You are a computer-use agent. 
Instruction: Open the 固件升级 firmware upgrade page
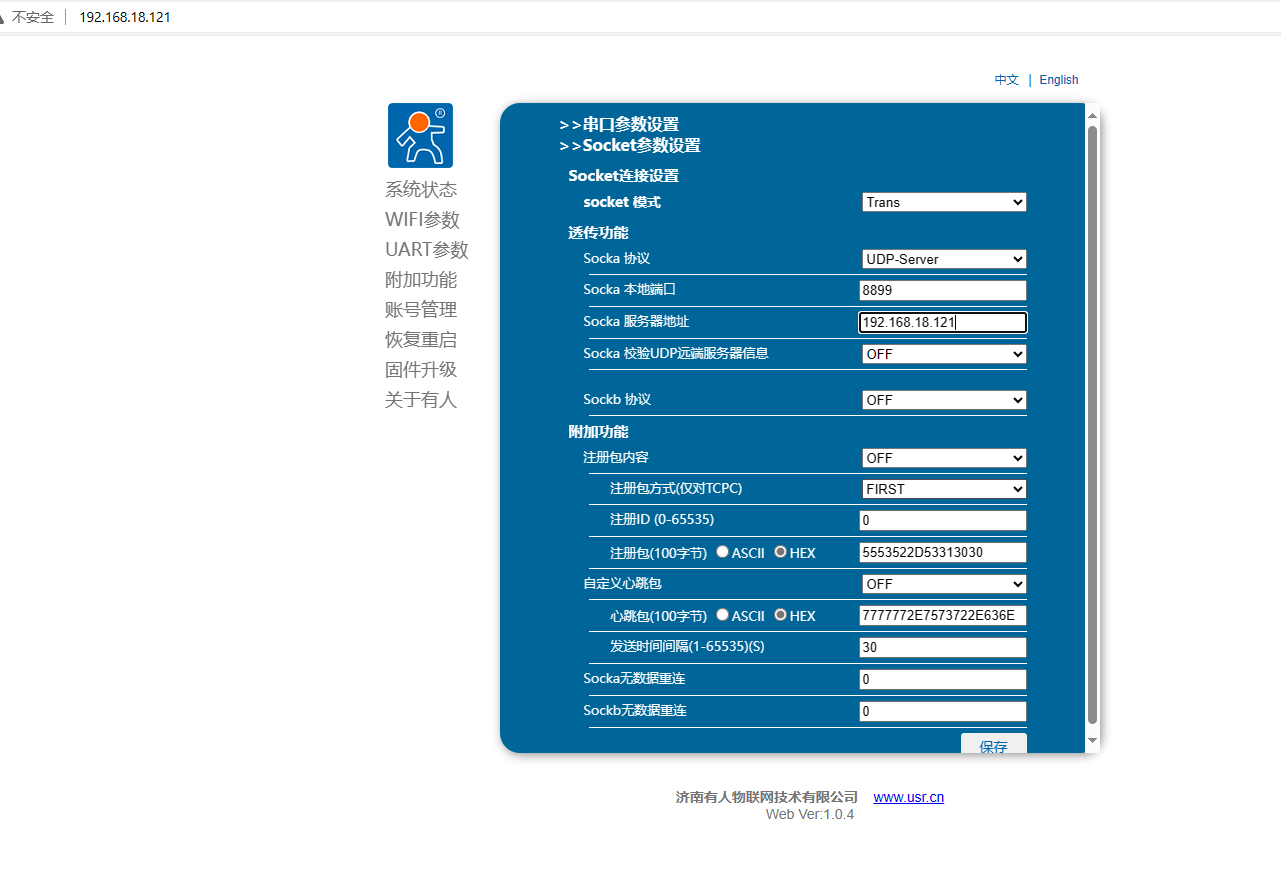(421, 370)
